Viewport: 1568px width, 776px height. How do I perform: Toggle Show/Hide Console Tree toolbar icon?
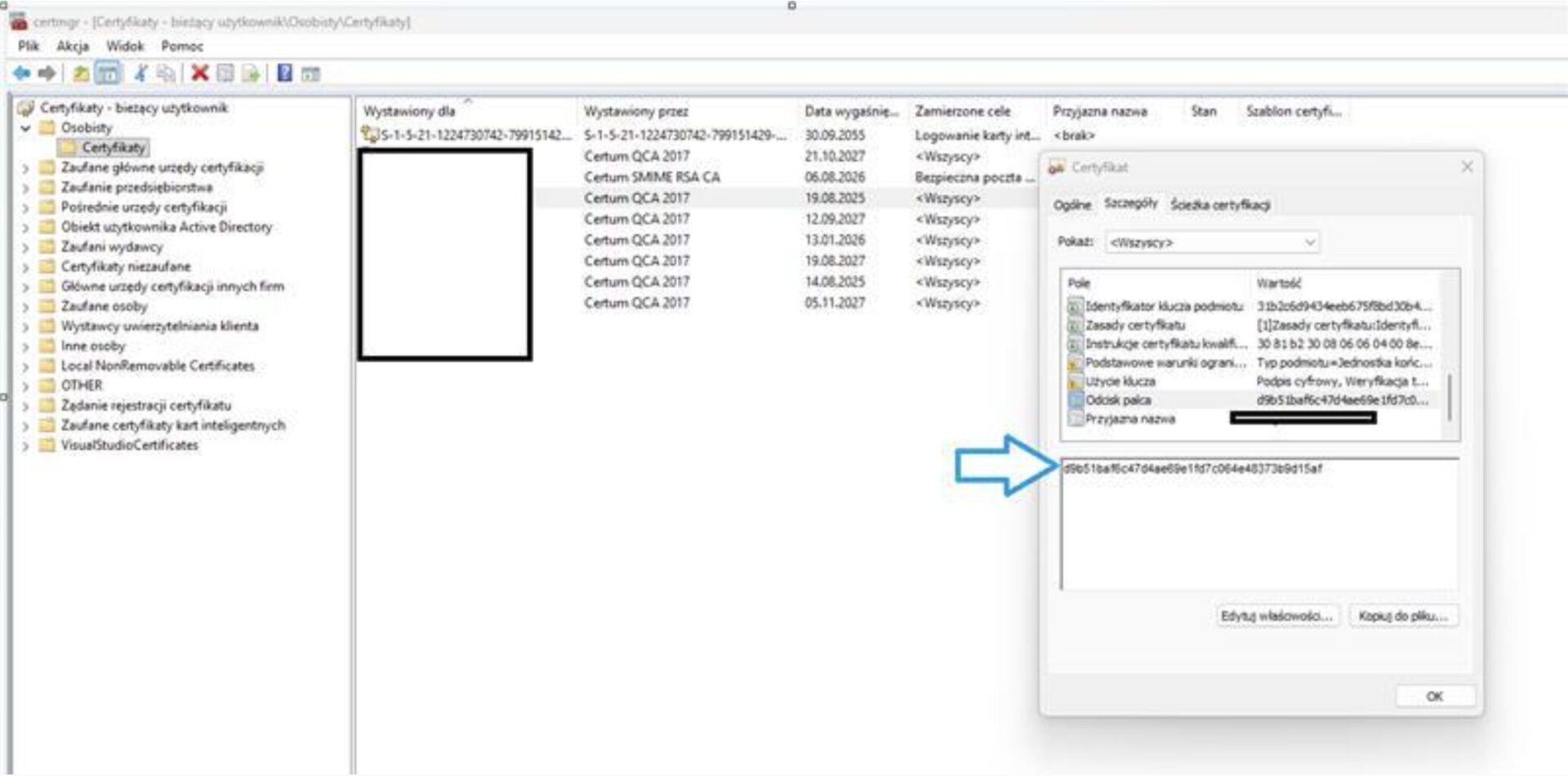coord(108,74)
